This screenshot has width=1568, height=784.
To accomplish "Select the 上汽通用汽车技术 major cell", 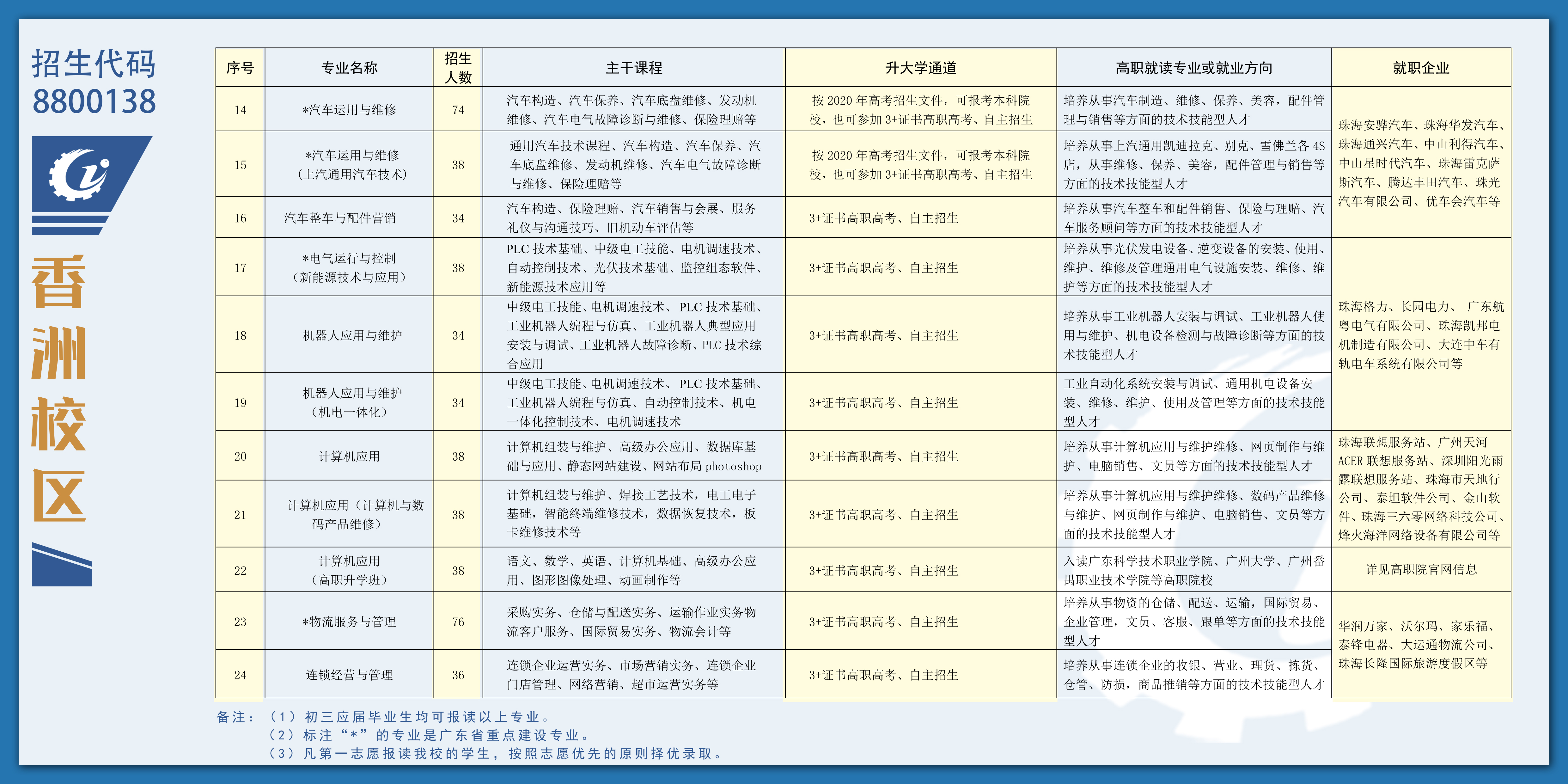I will tap(349, 164).
